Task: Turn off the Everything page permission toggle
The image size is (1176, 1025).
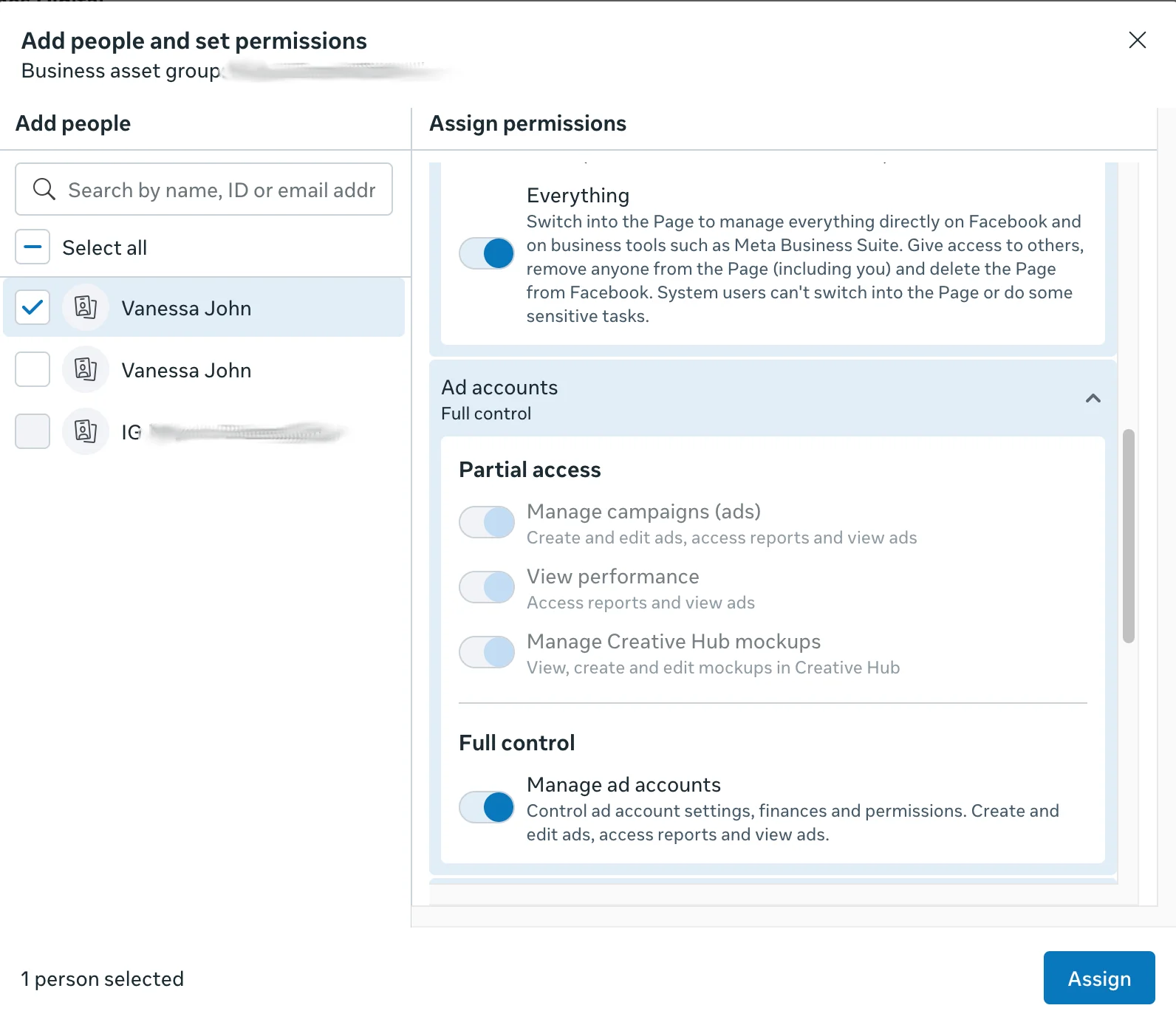Action: click(x=487, y=253)
